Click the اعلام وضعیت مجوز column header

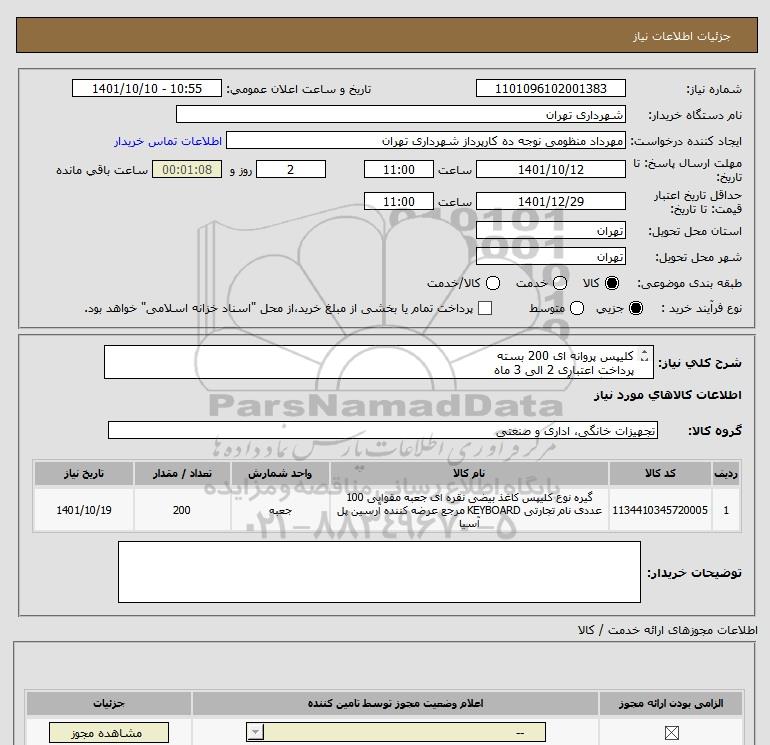click(395, 703)
